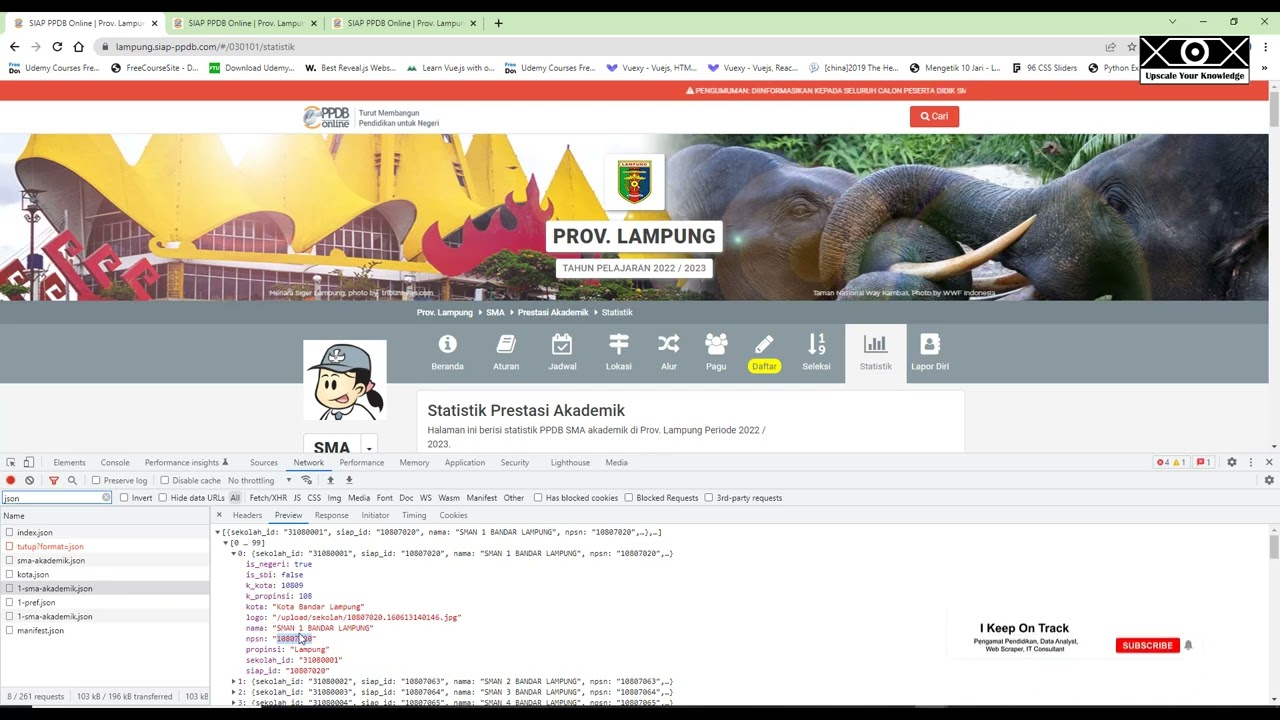Stop recording network log (red dot)
The width and height of the screenshot is (1280, 720).
[11, 481]
